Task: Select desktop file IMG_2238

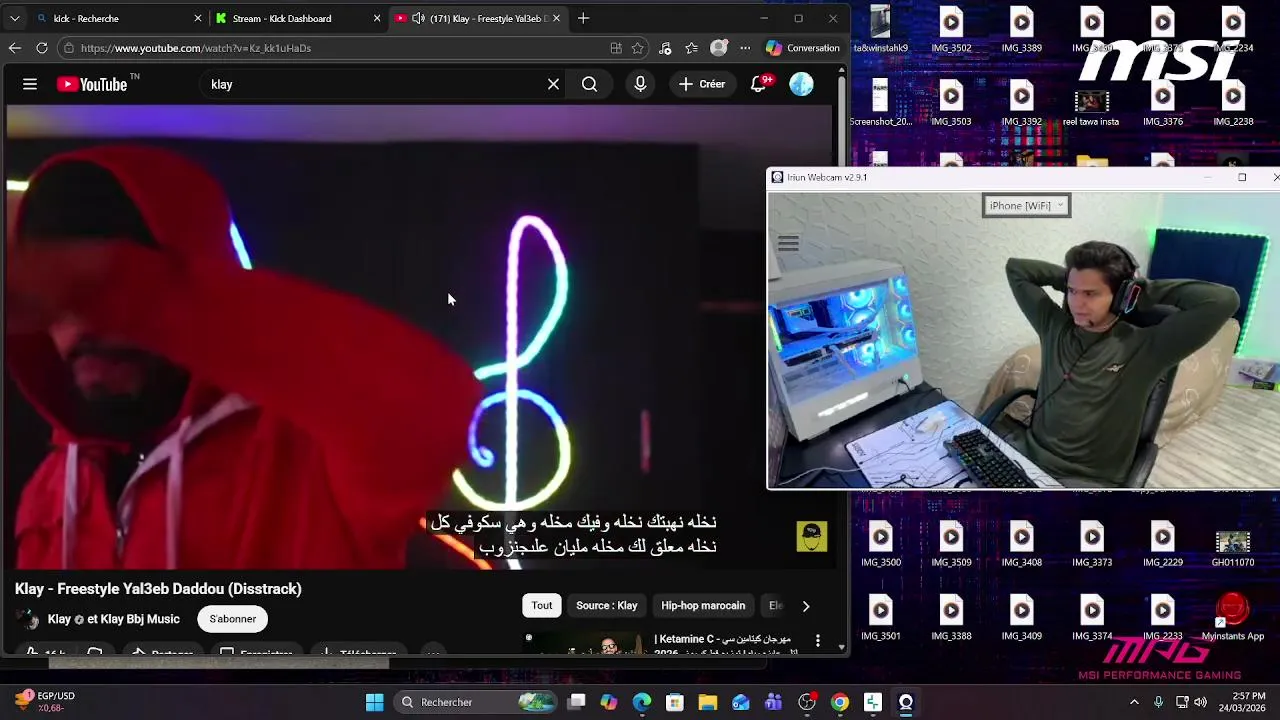Action: click(x=1233, y=104)
